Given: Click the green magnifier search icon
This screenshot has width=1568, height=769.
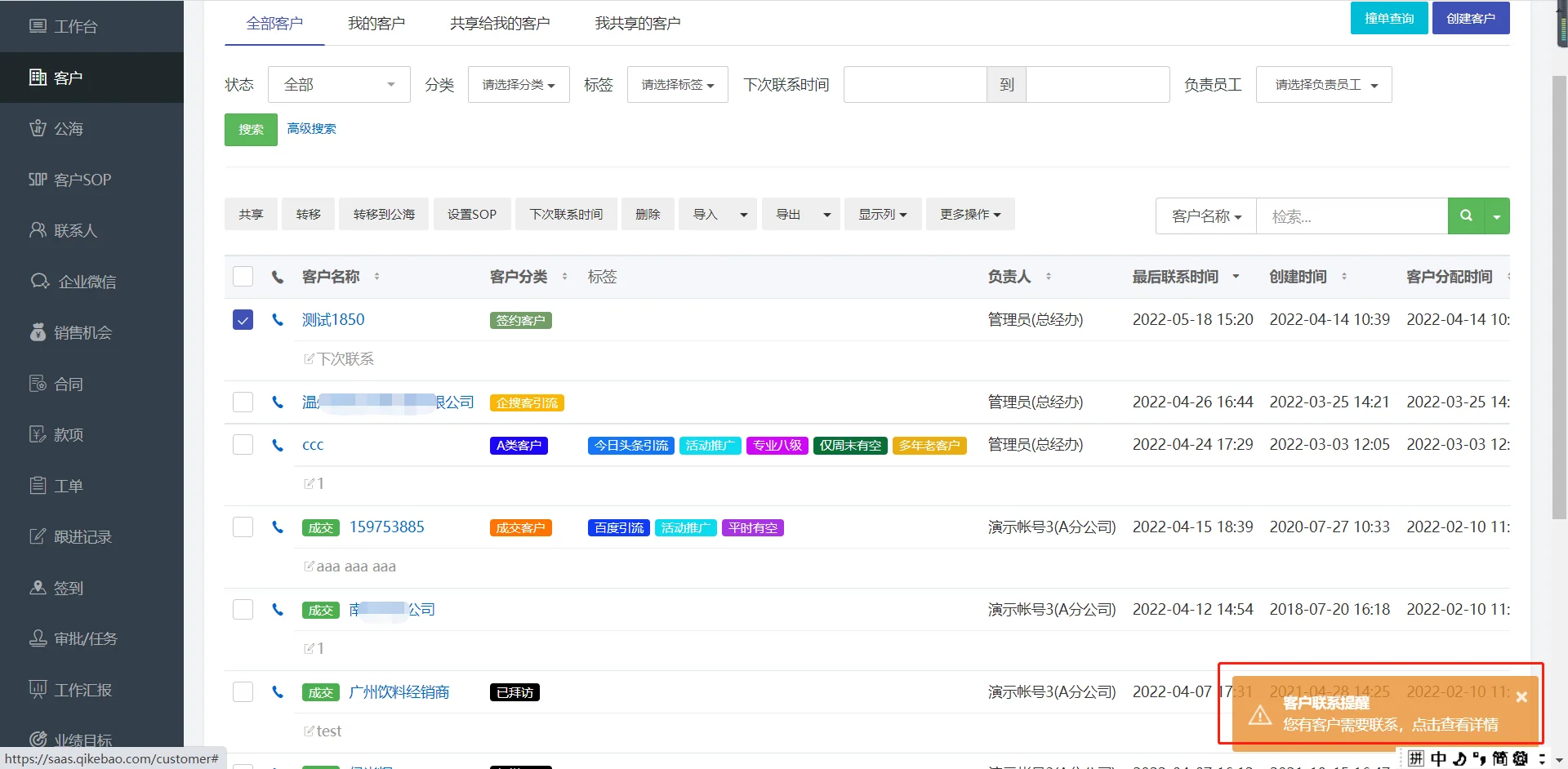Looking at the screenshot, I should pyautogui.click(x=1466, y=216).
